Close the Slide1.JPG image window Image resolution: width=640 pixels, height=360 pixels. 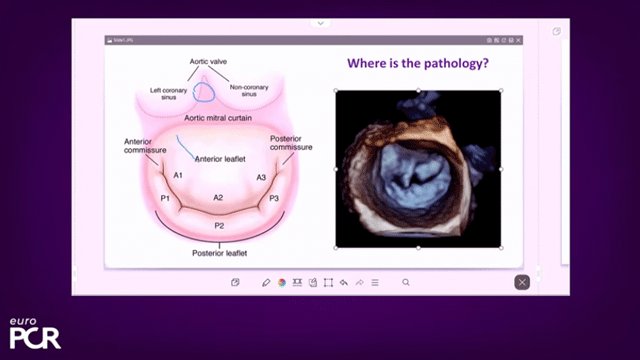click(x=518, y=40)
